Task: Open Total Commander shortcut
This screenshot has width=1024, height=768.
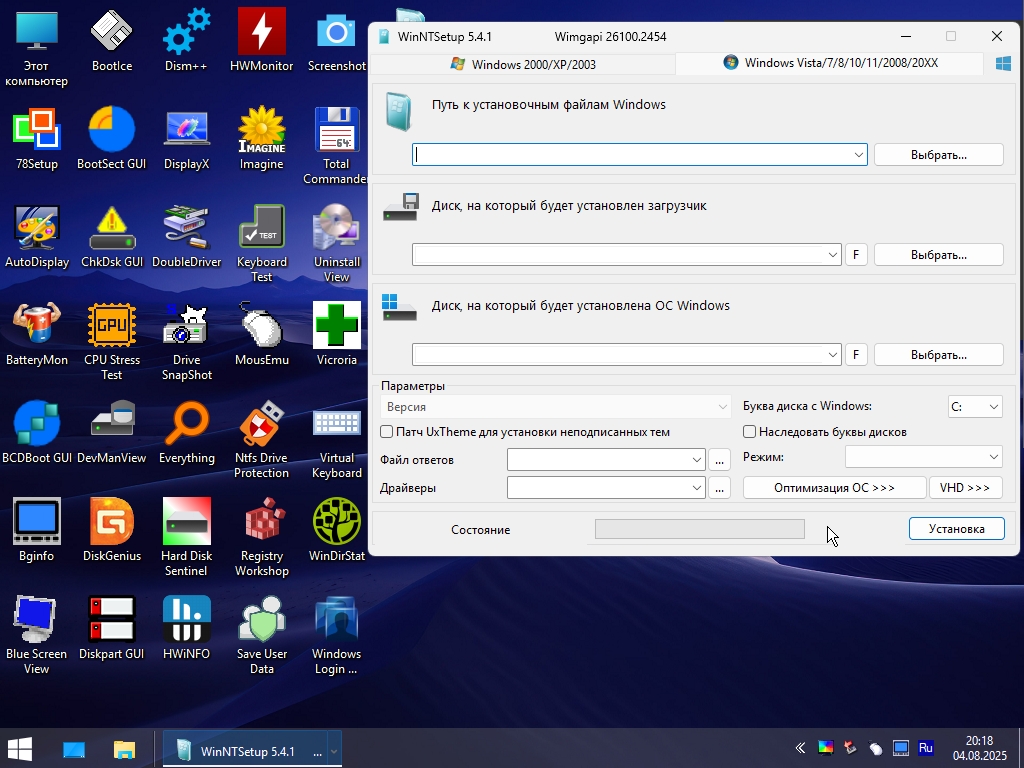Action: [x=336, y=146]
